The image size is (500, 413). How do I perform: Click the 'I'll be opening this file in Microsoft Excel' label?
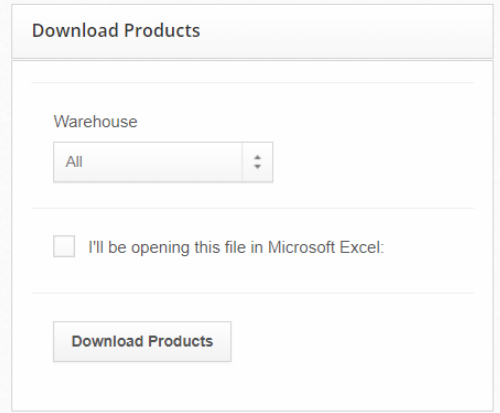236,247
